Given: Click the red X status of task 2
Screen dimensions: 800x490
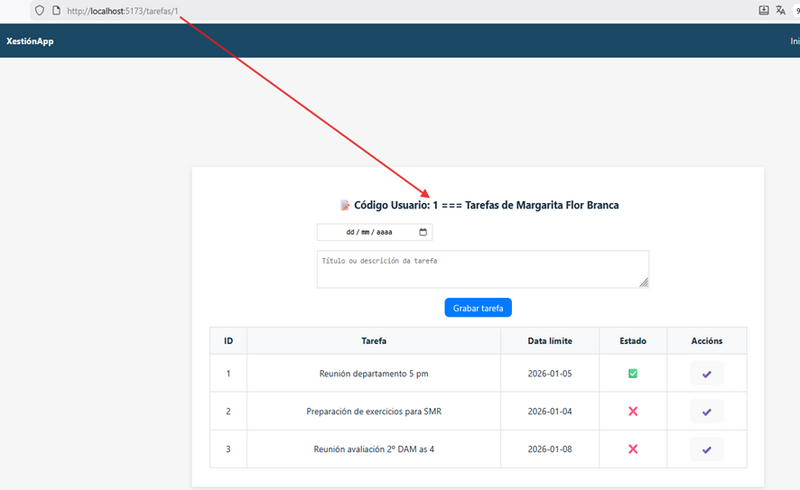Looking at the screenshot, I should 633,411.
